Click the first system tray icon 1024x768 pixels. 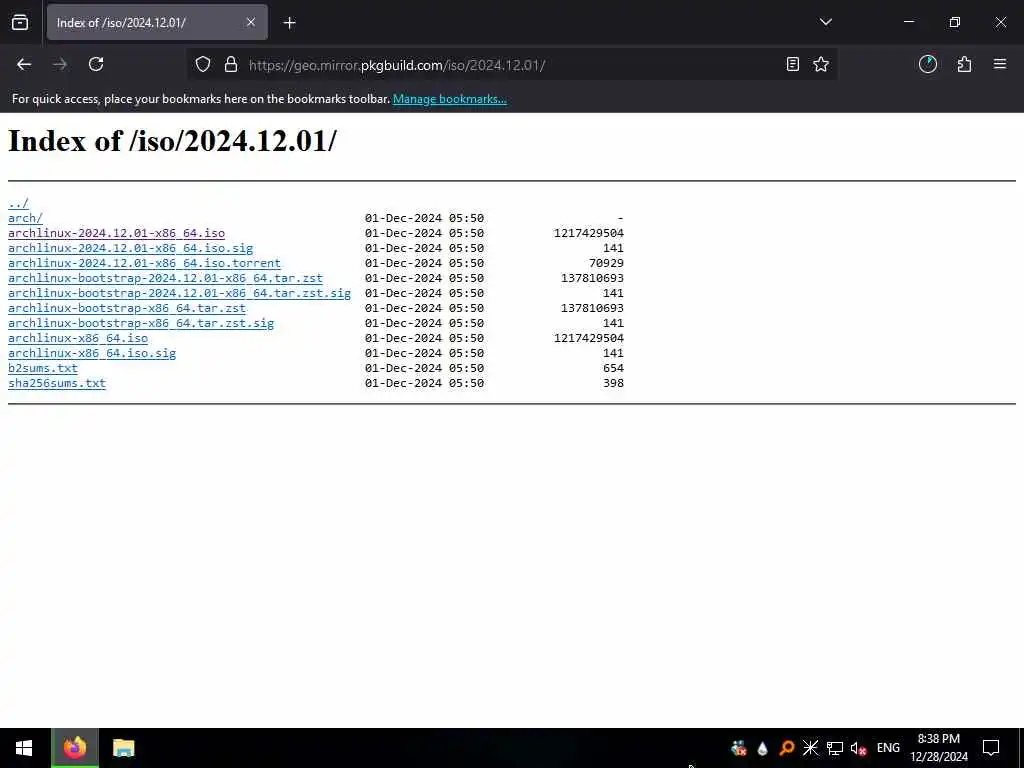click(739, 748)
